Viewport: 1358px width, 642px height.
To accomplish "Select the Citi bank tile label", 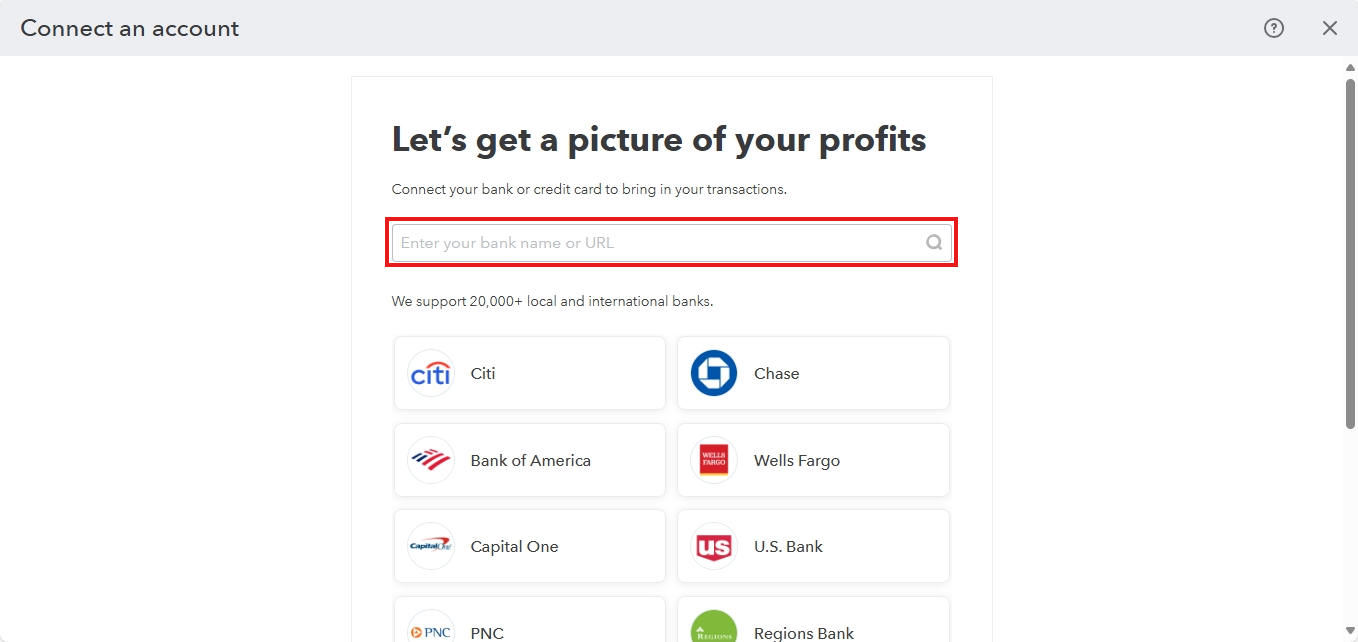I will [483, 374].
